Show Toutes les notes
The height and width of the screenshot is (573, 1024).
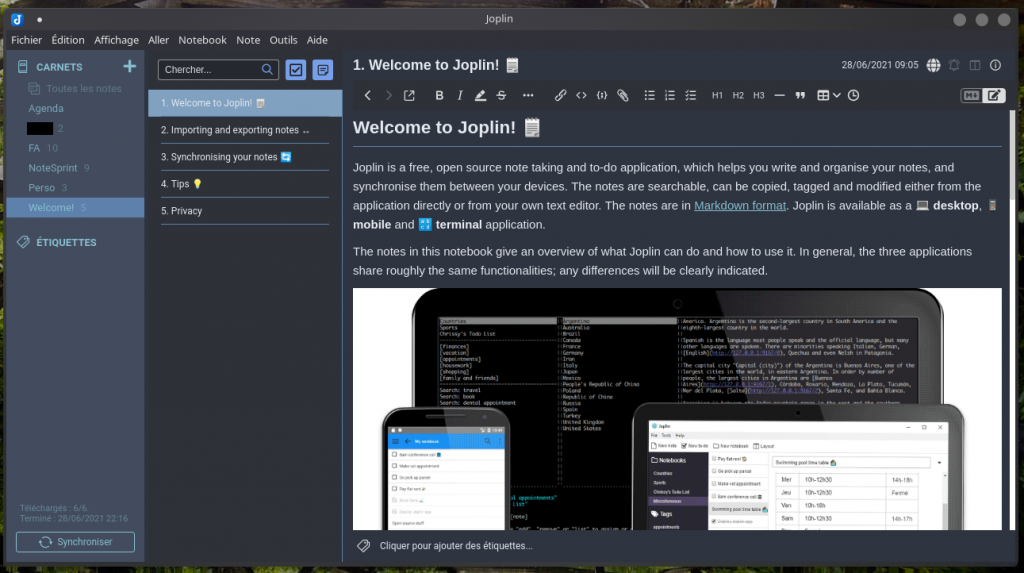[84, 88]
